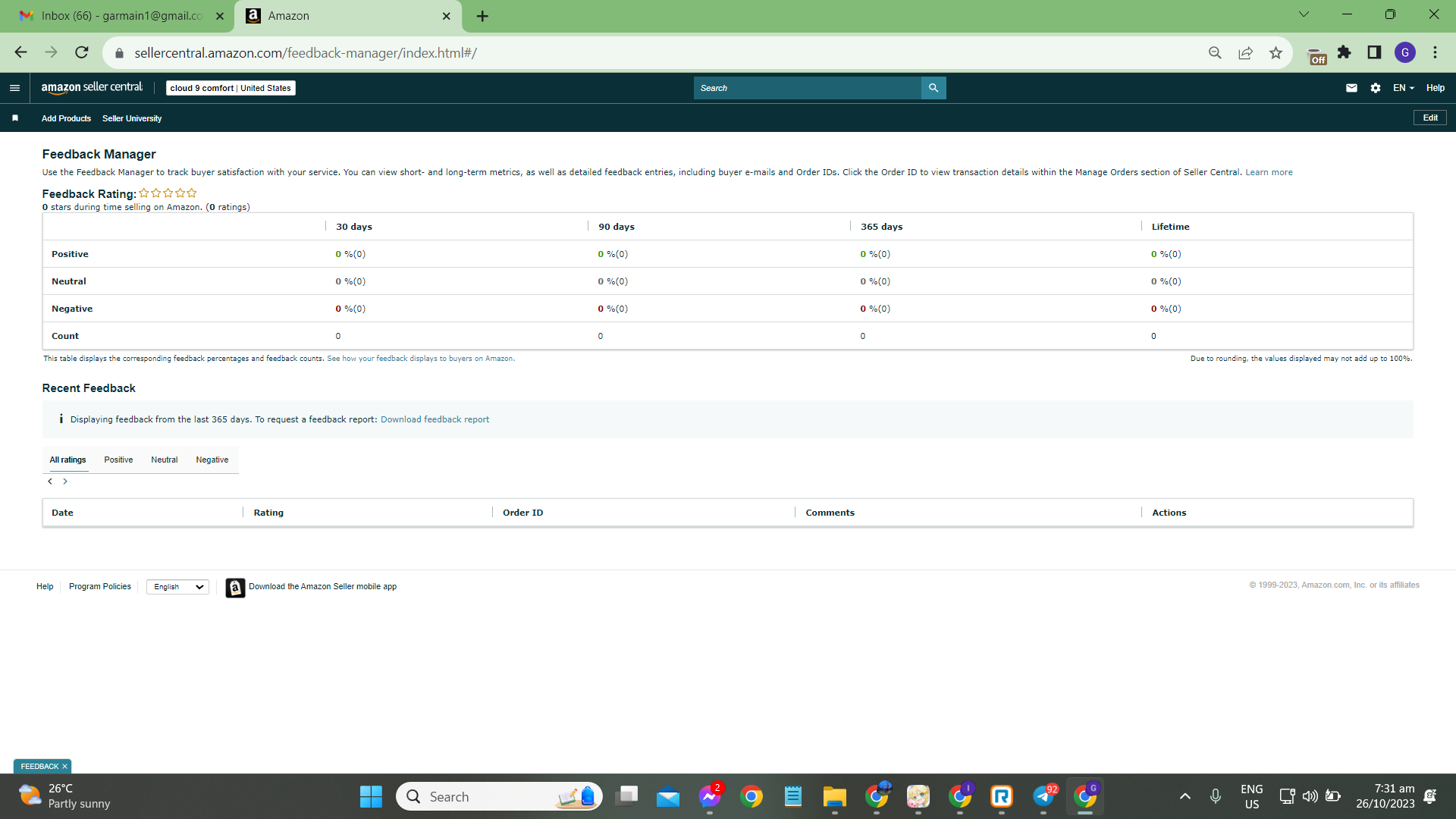Open See how your feedback displays link

[x=420, y=359]
